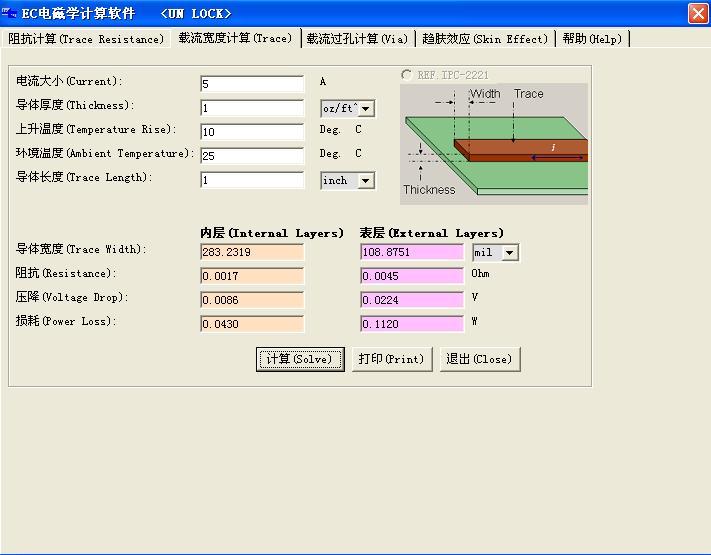
Task: Click the external layer Trace Width result
Action: 412,252
